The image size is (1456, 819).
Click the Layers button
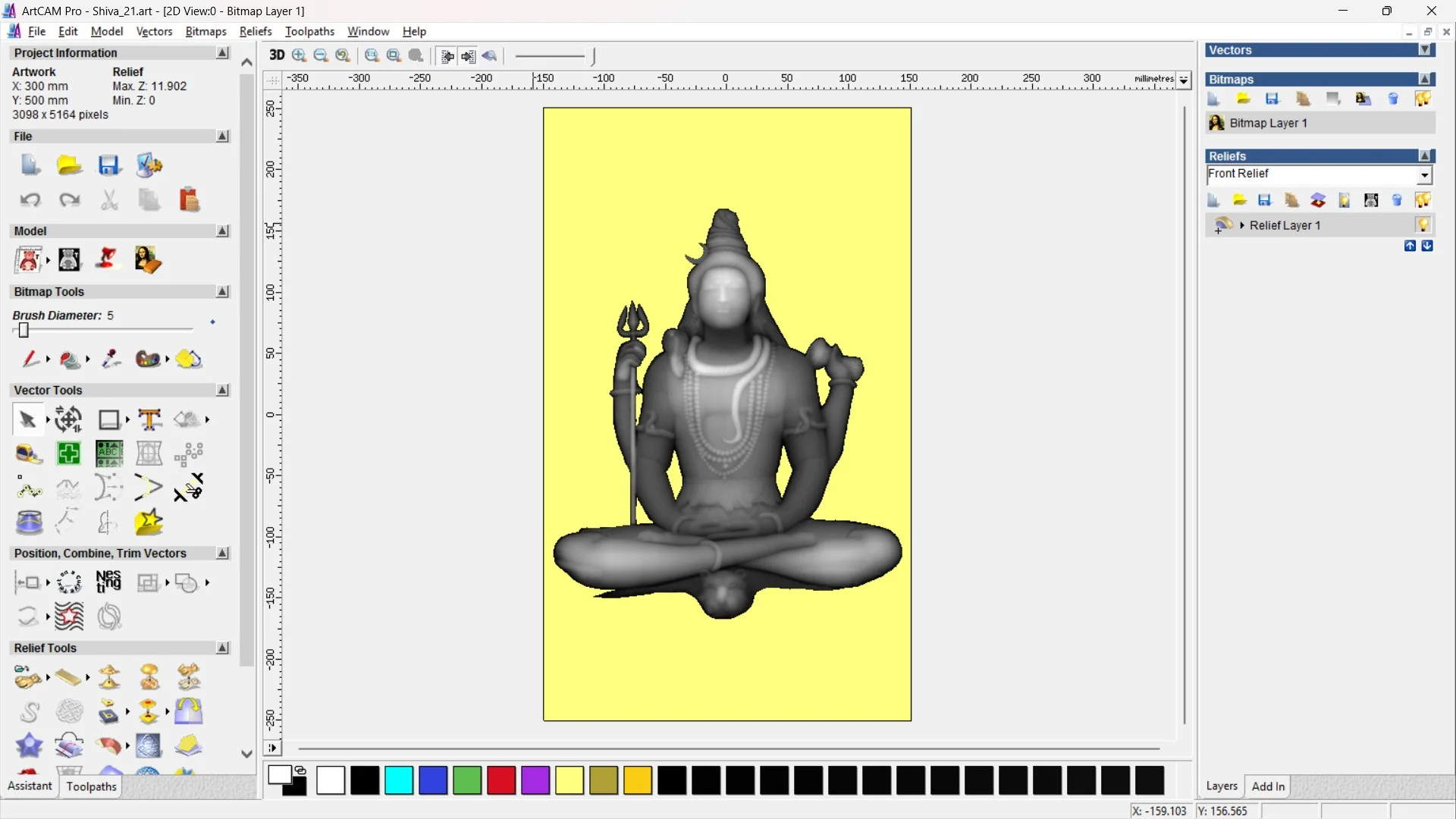coord(1222,786)
